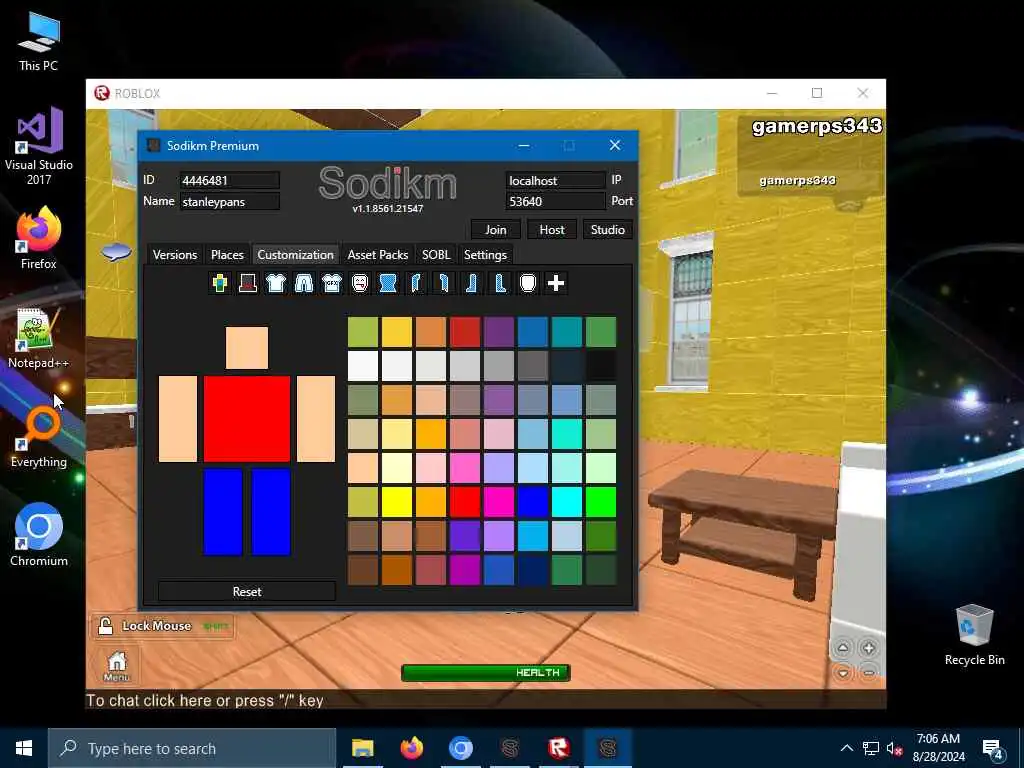This screenshot has height=768, width=1024.
Task: Select the shirt icon in Sodikm toolbar
Action: pos(276,283)
